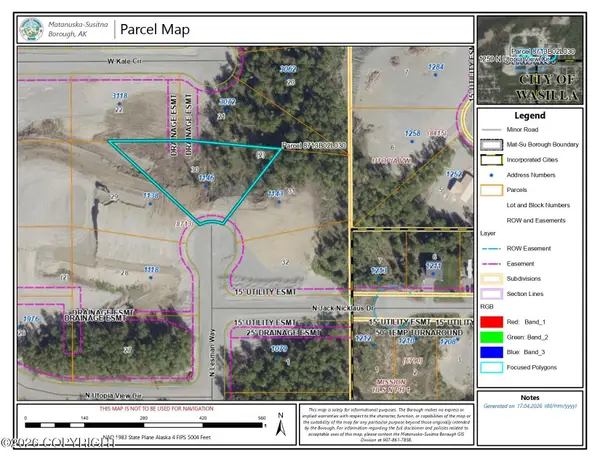This screenshot has width=600, height=464.
Task: Click the cyan Focused Polygons swatch
Action: pos(492,368)
